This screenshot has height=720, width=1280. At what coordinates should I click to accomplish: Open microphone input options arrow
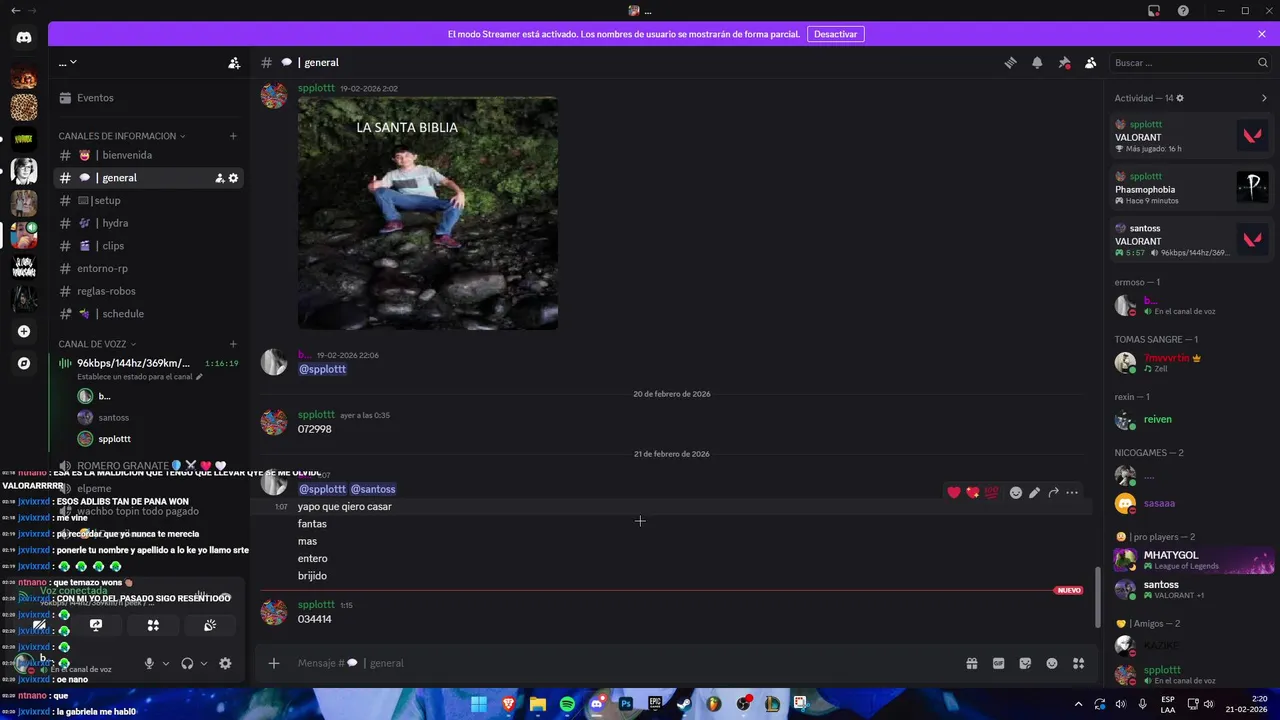pyautogui.click(x=166, y=663)
